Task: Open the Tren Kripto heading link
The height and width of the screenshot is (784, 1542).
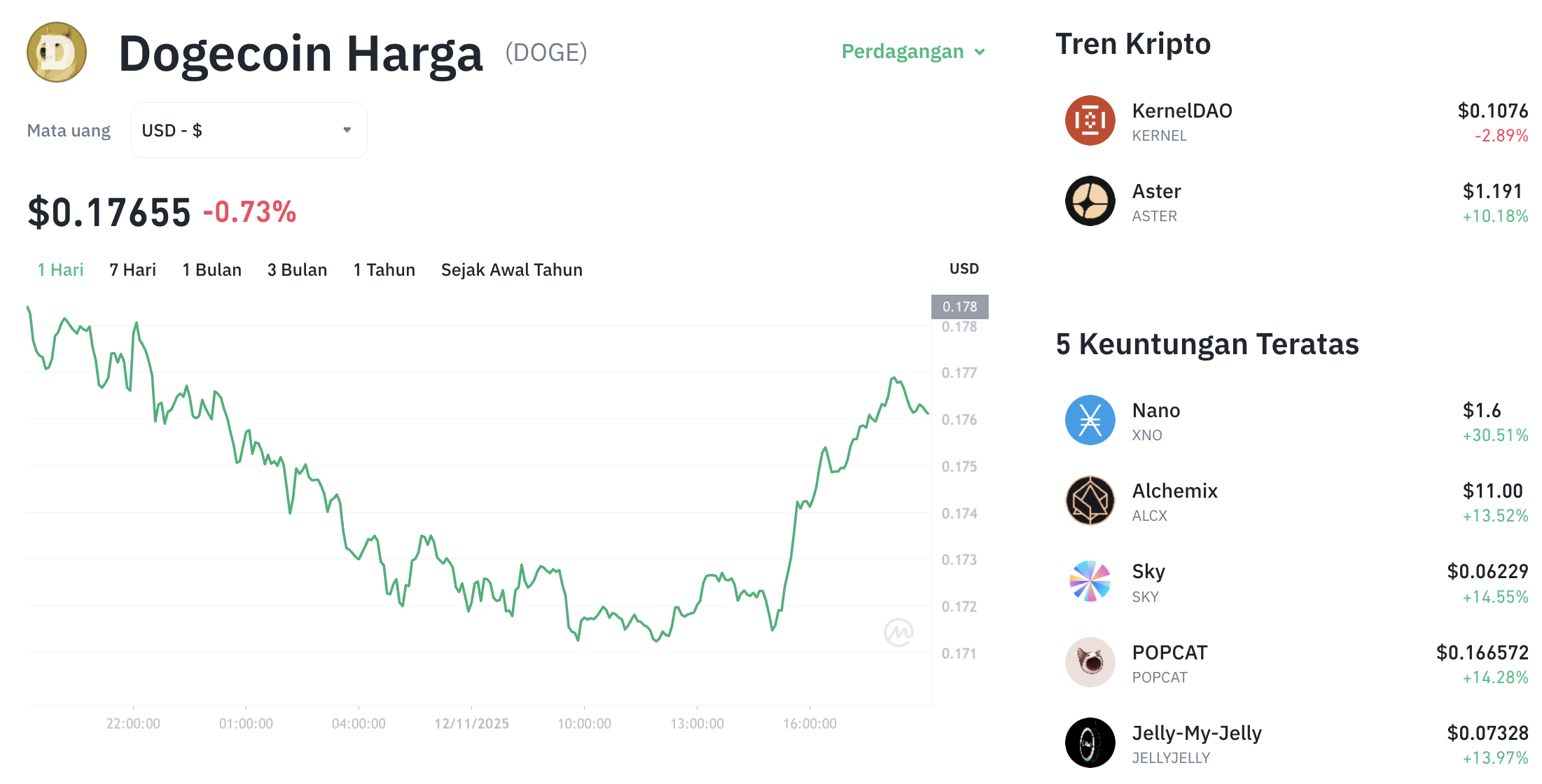Action: click(1134, 43)
